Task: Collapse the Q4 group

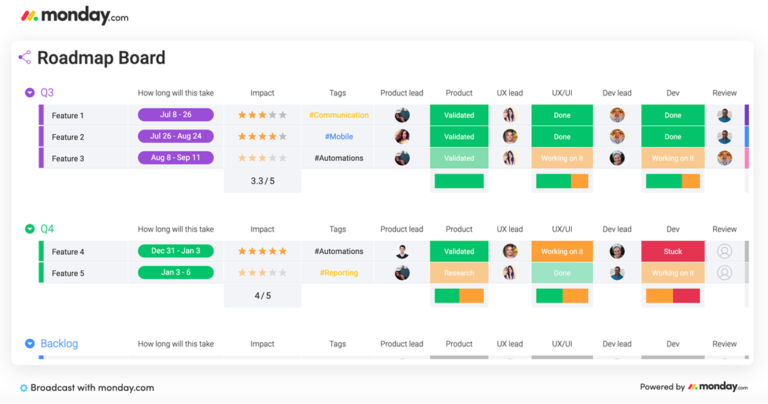Action: (29, 229)
